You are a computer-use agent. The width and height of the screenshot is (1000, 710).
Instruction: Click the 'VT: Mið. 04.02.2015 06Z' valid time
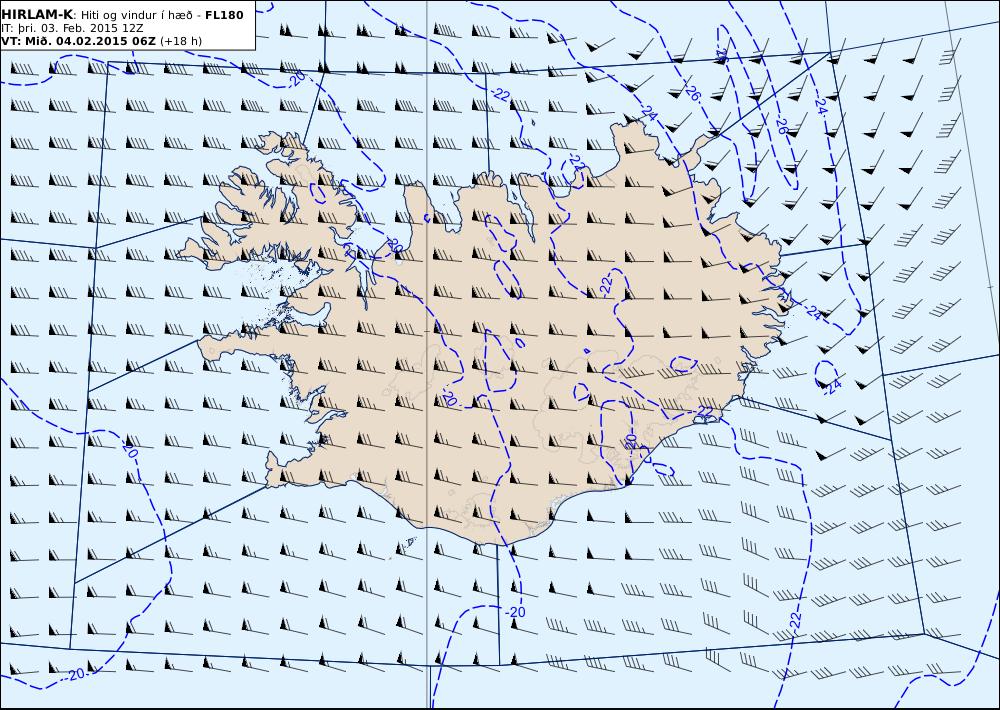coord(78,41)
